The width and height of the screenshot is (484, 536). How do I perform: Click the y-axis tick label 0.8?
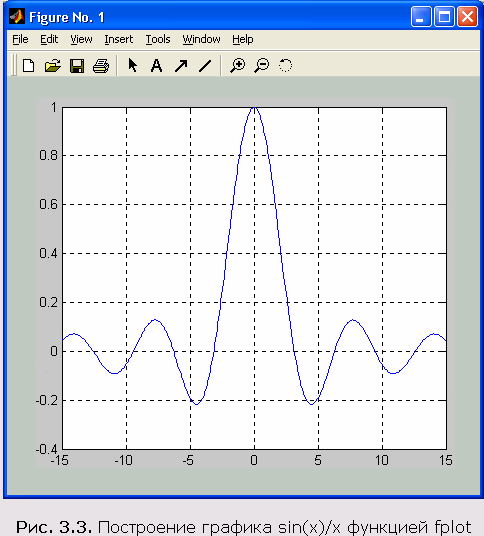pos(48,156)
